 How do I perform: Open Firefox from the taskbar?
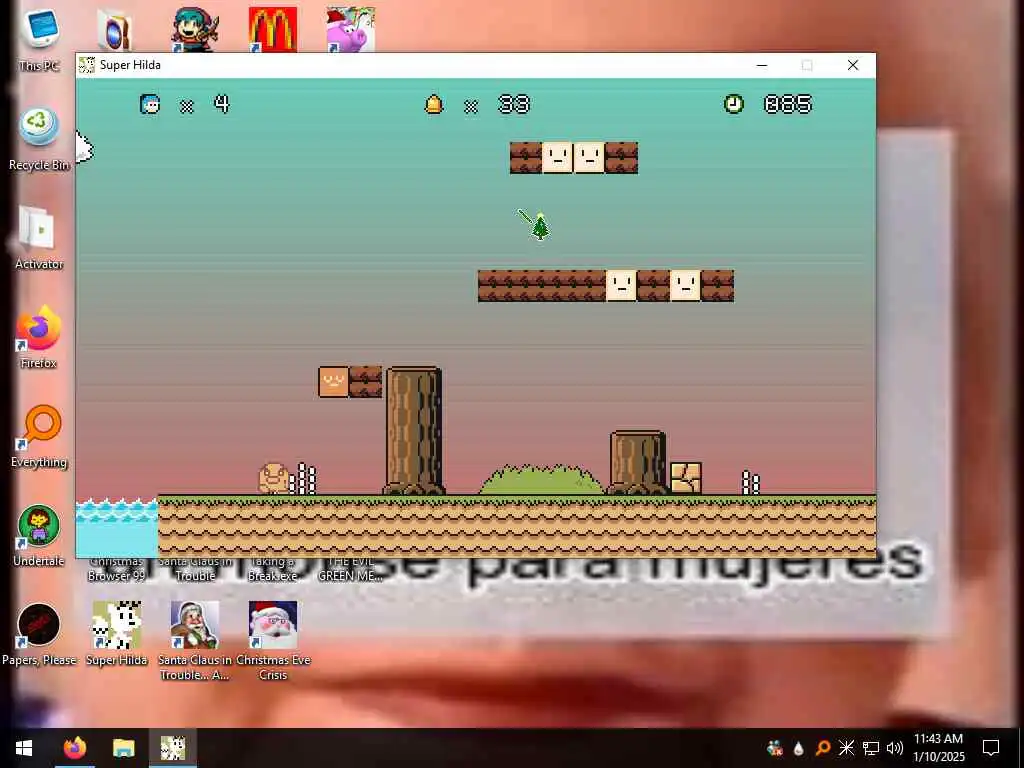point(74,748)
